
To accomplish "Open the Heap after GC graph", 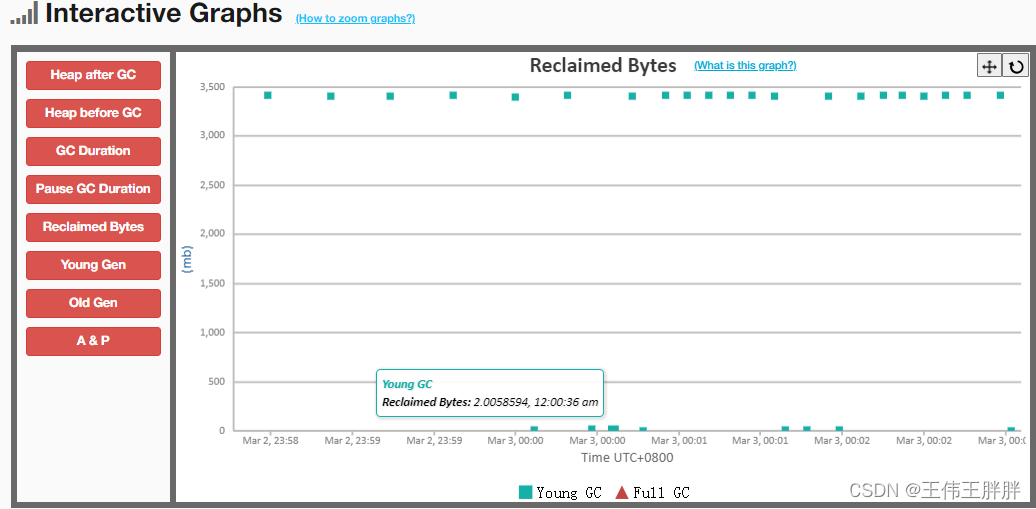I will tap(93, 75).
